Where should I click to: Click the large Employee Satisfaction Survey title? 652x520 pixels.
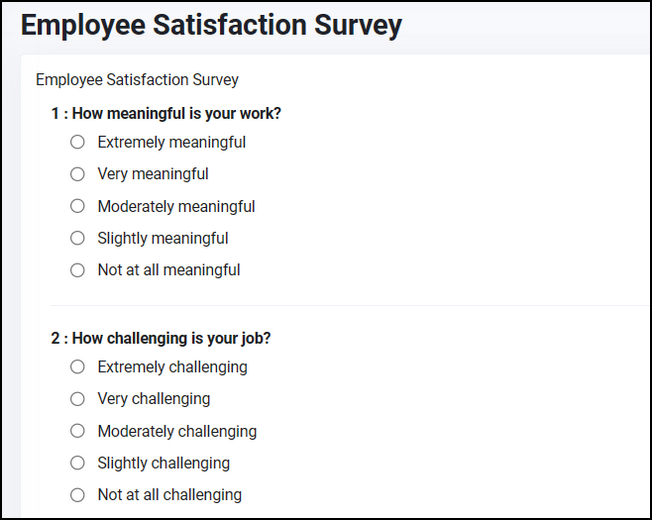211,25
